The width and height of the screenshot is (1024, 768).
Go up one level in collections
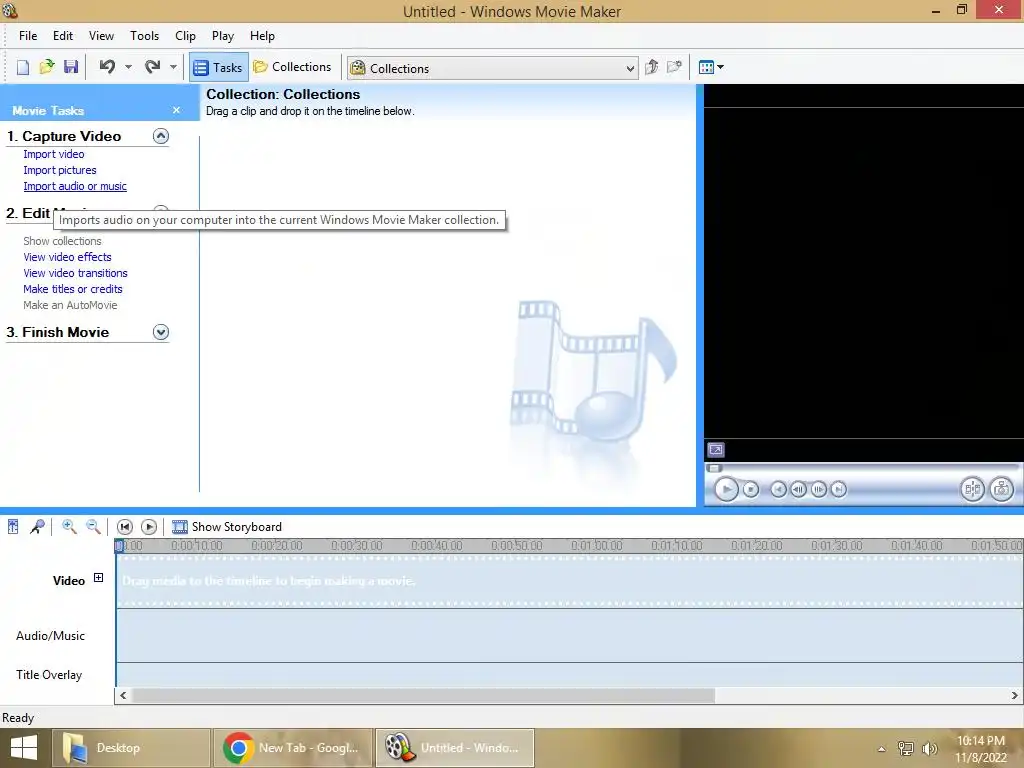click(651, 67)
